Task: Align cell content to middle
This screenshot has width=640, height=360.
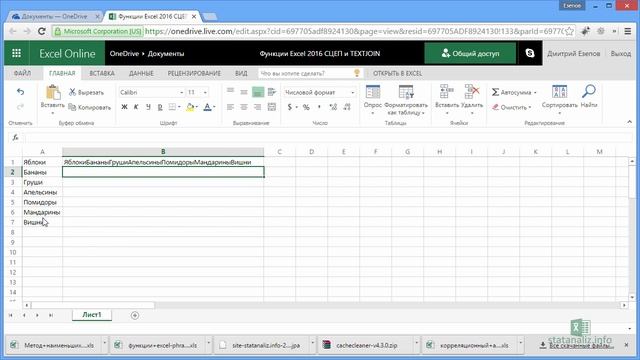Action: (x=244, y=92)
